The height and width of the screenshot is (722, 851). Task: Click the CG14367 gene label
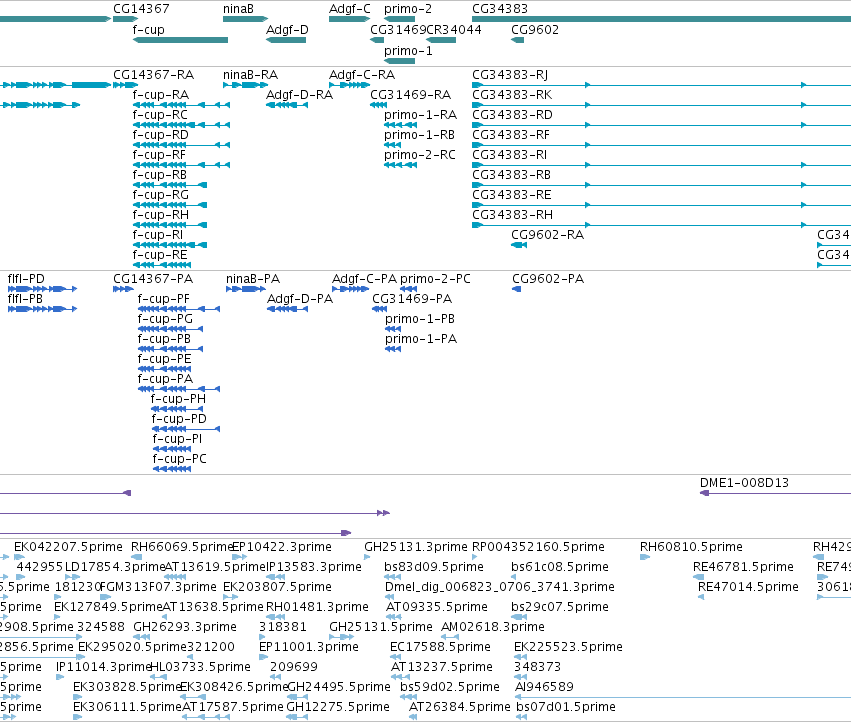pos(141,9)
